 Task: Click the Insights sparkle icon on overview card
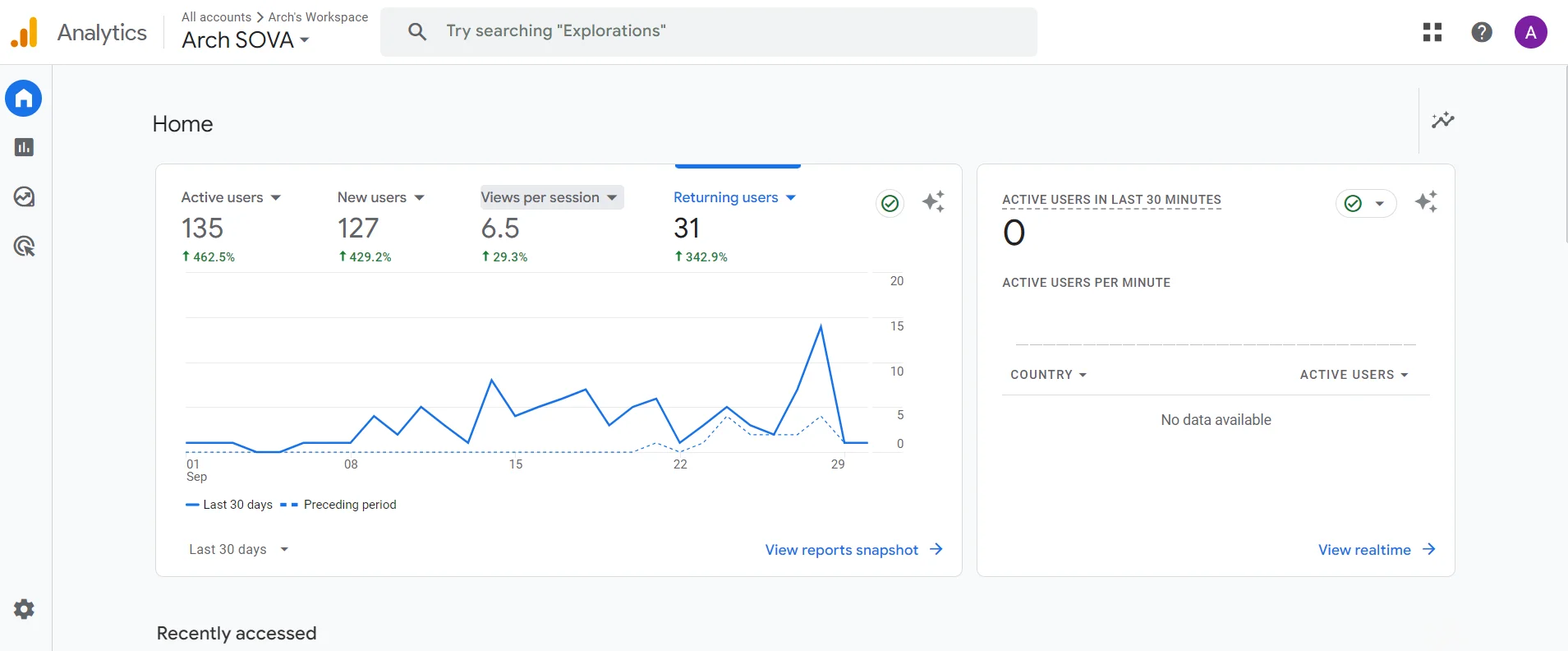(933, 201)
